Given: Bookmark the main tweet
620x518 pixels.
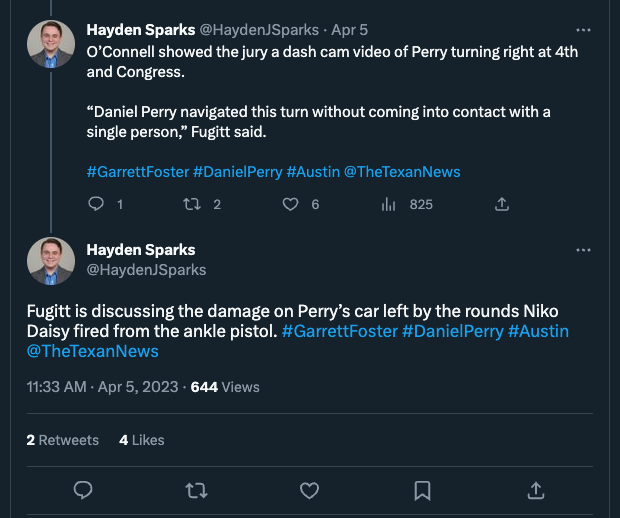Looking at the screenshot, I should point(423,490).
